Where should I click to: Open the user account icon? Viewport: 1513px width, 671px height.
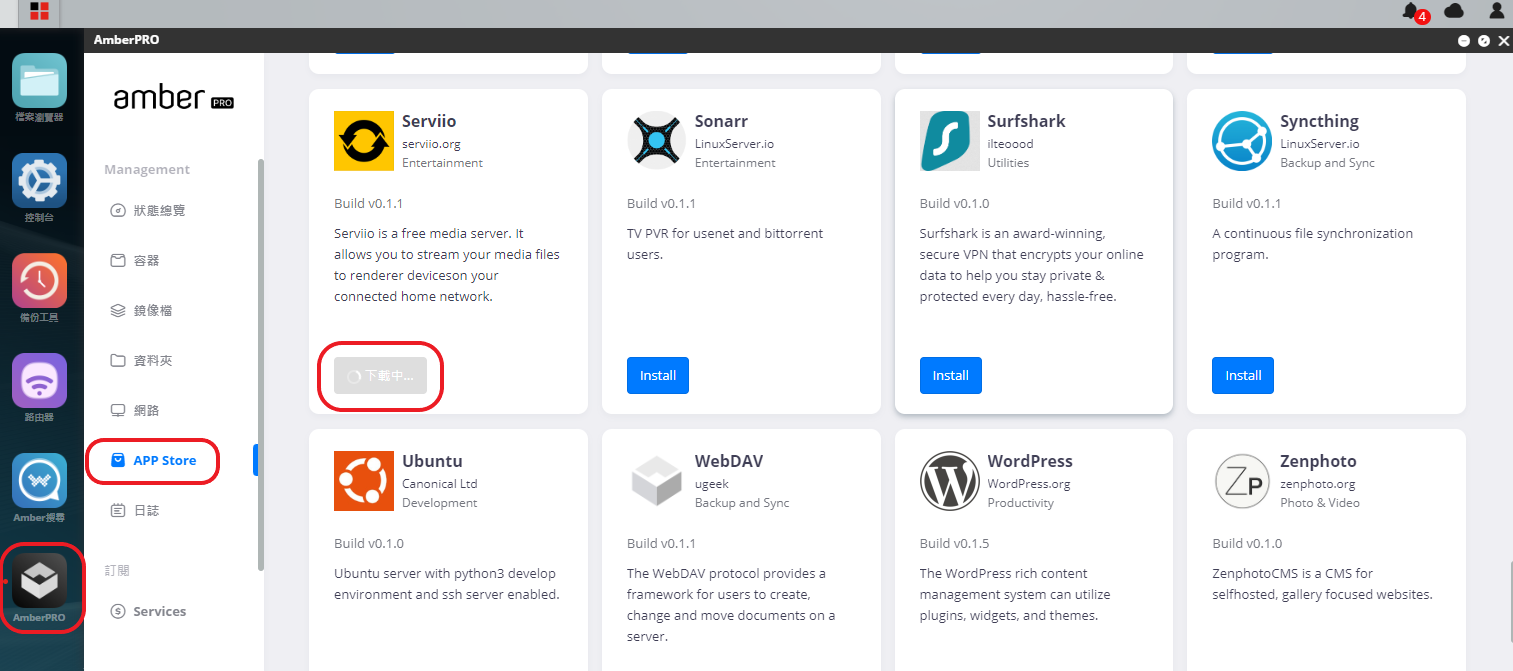pos(1496,11)
